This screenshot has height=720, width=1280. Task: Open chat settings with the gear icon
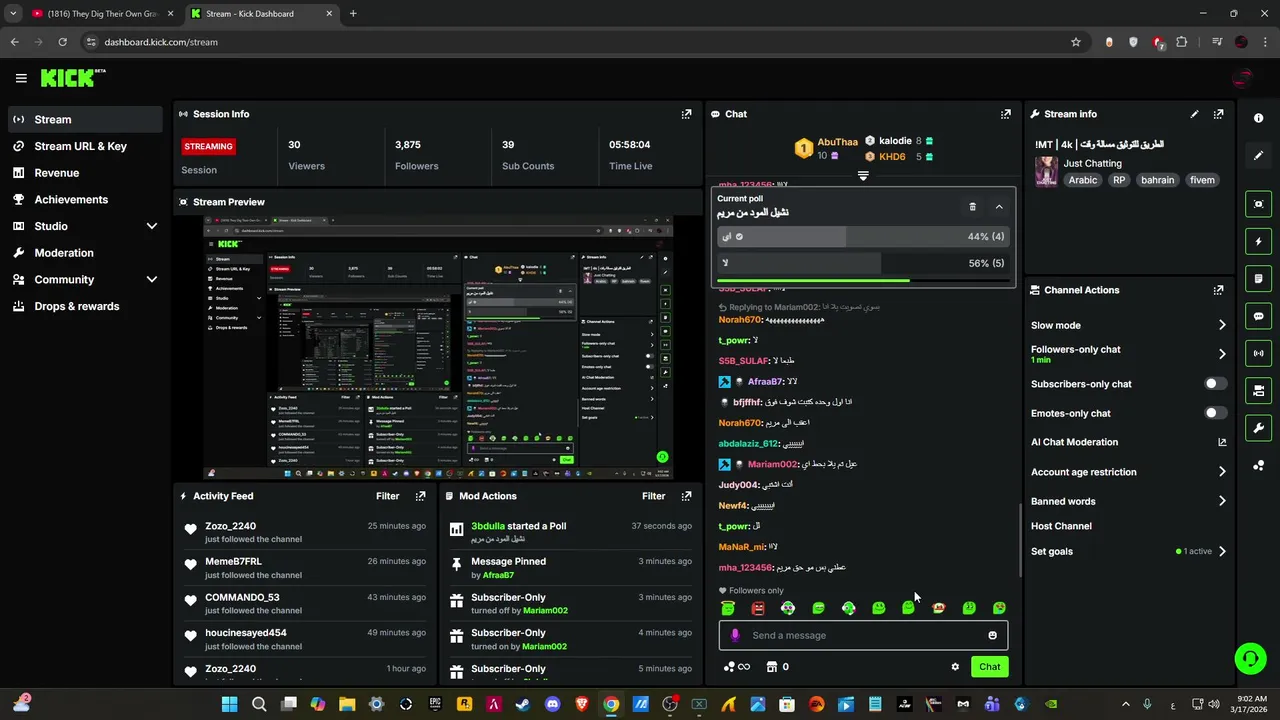(x=955, y=667)
